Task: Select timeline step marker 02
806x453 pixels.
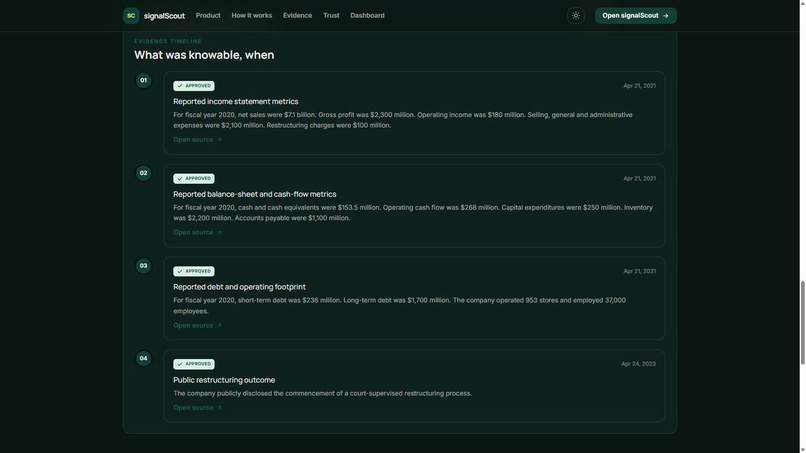Action: (x=143, y=173)
